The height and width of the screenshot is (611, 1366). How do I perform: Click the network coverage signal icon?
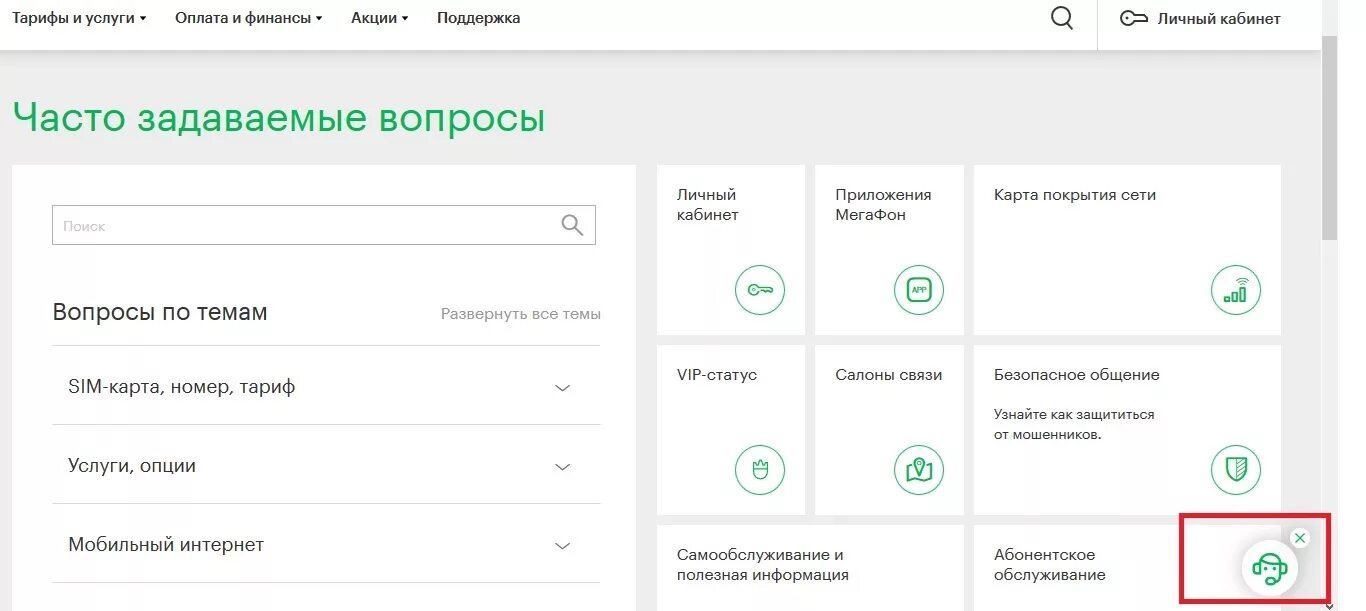[1236, 290]
